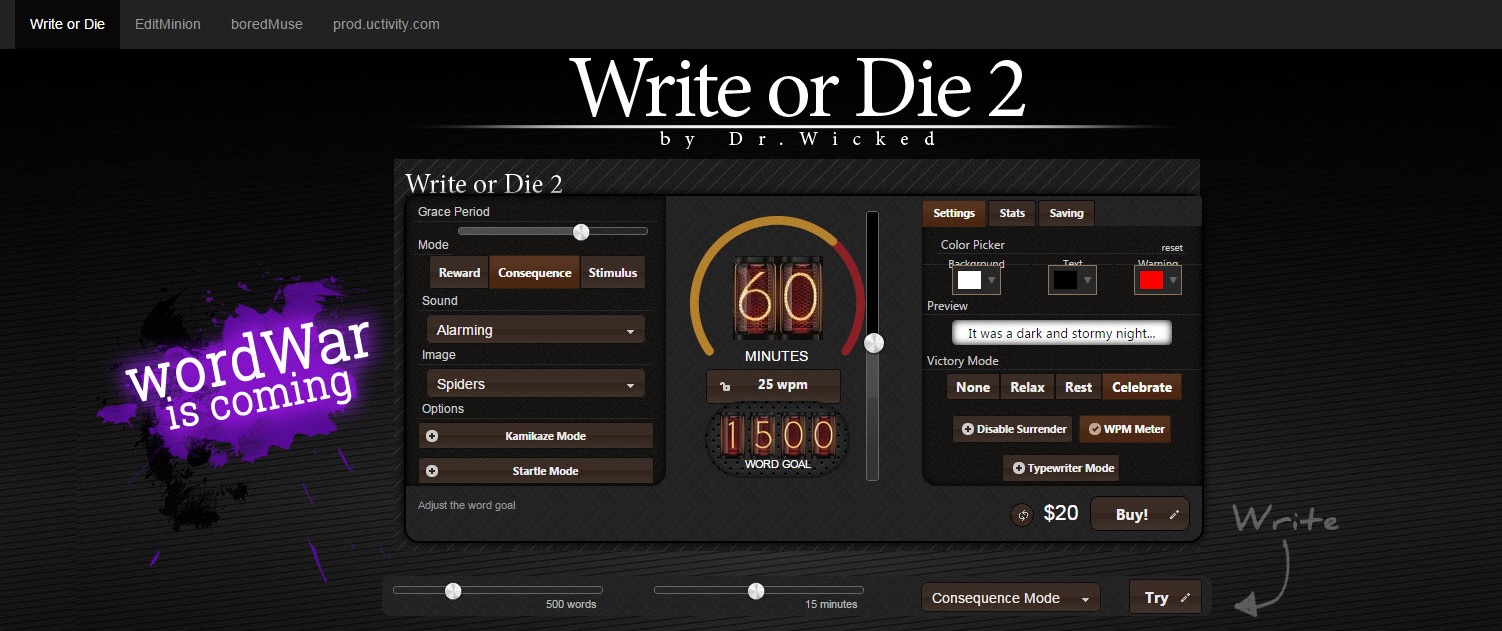
Task: Open the Warning color swatch picker
Action: pyautogui.click(x=1158, y=280)
